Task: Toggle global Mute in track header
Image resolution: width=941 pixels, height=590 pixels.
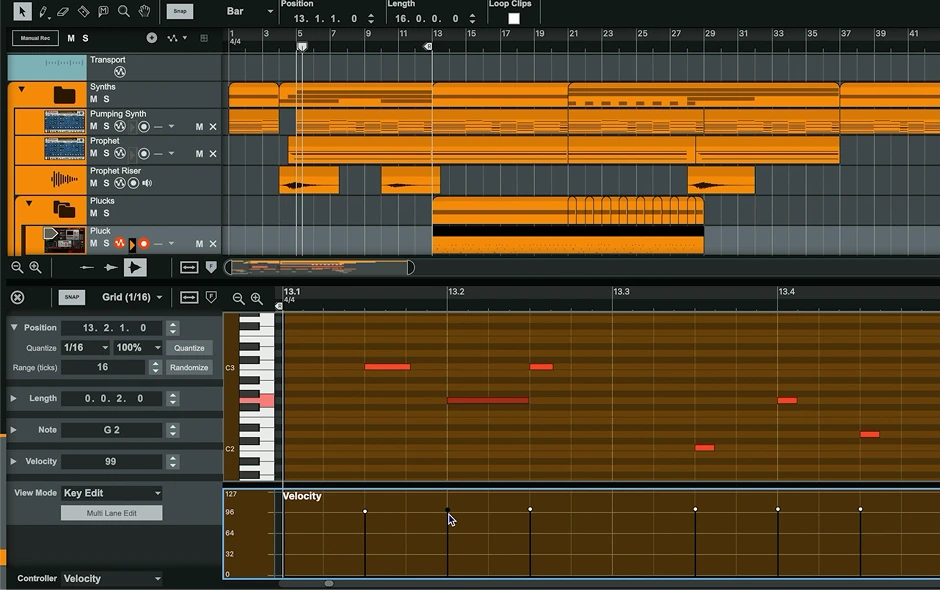Action: 71,38
